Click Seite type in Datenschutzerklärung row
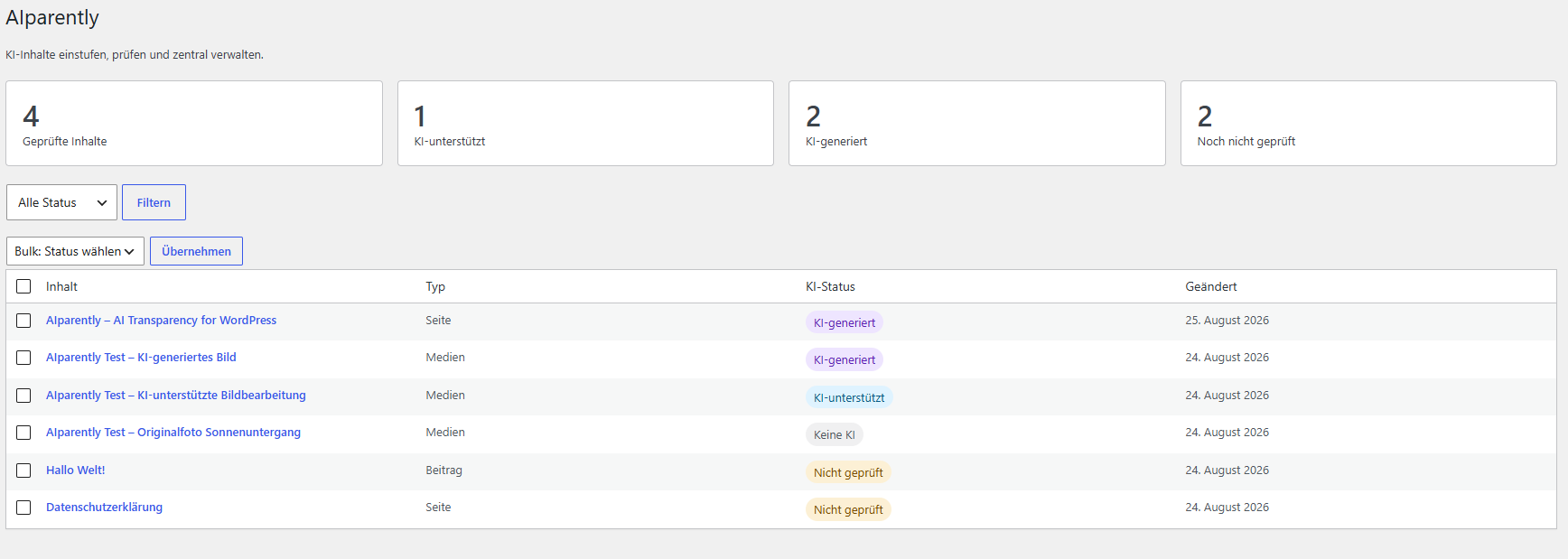The width and height of the screenshot is (1568, 559). 438,508
